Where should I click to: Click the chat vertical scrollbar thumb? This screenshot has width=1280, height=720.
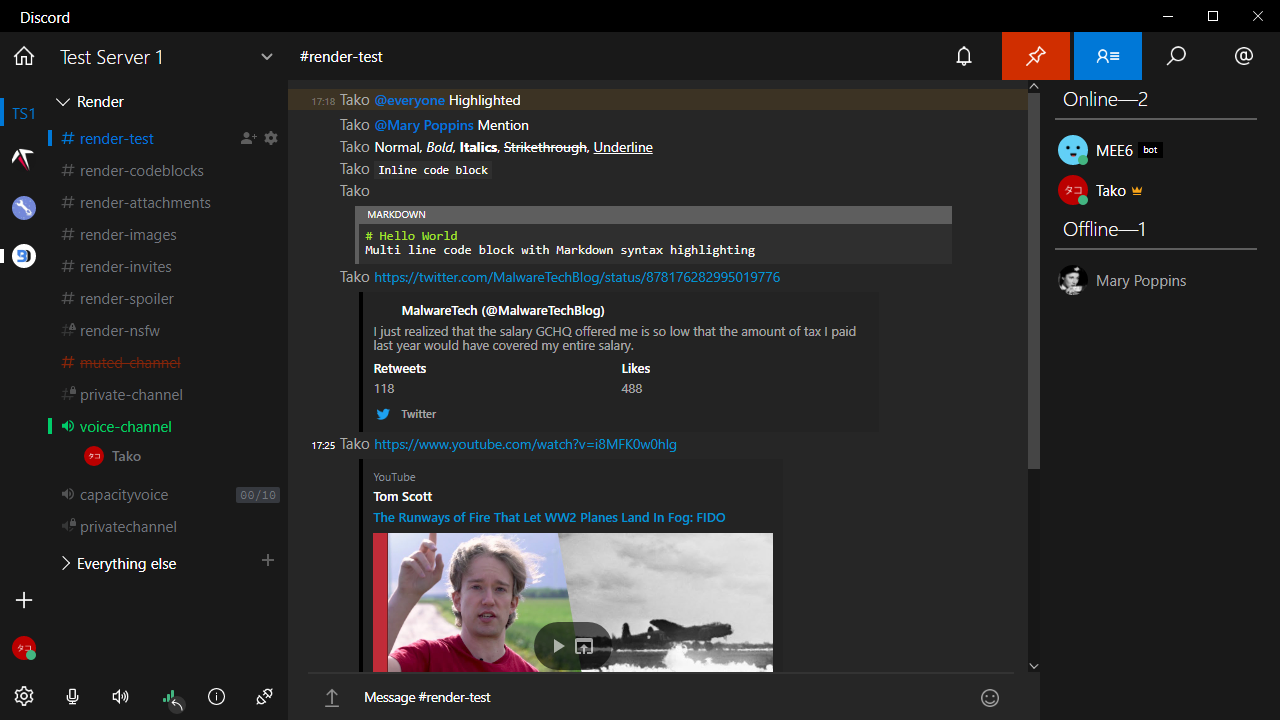click(1034, 281)
